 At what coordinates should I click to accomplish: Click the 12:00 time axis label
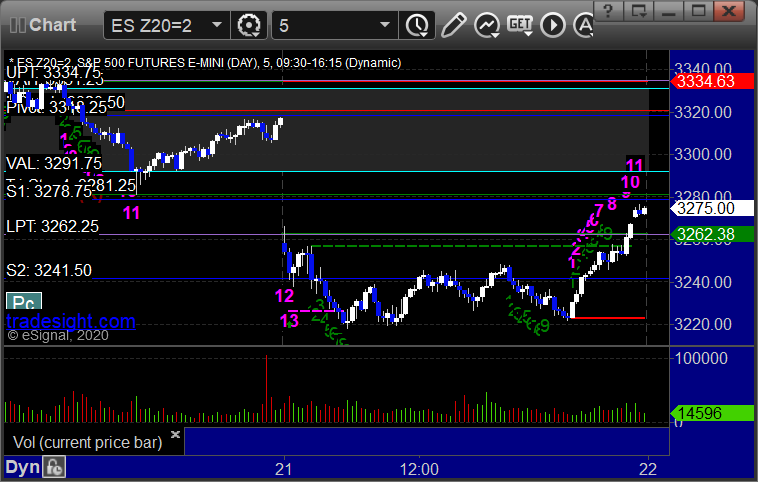(419, 469)
